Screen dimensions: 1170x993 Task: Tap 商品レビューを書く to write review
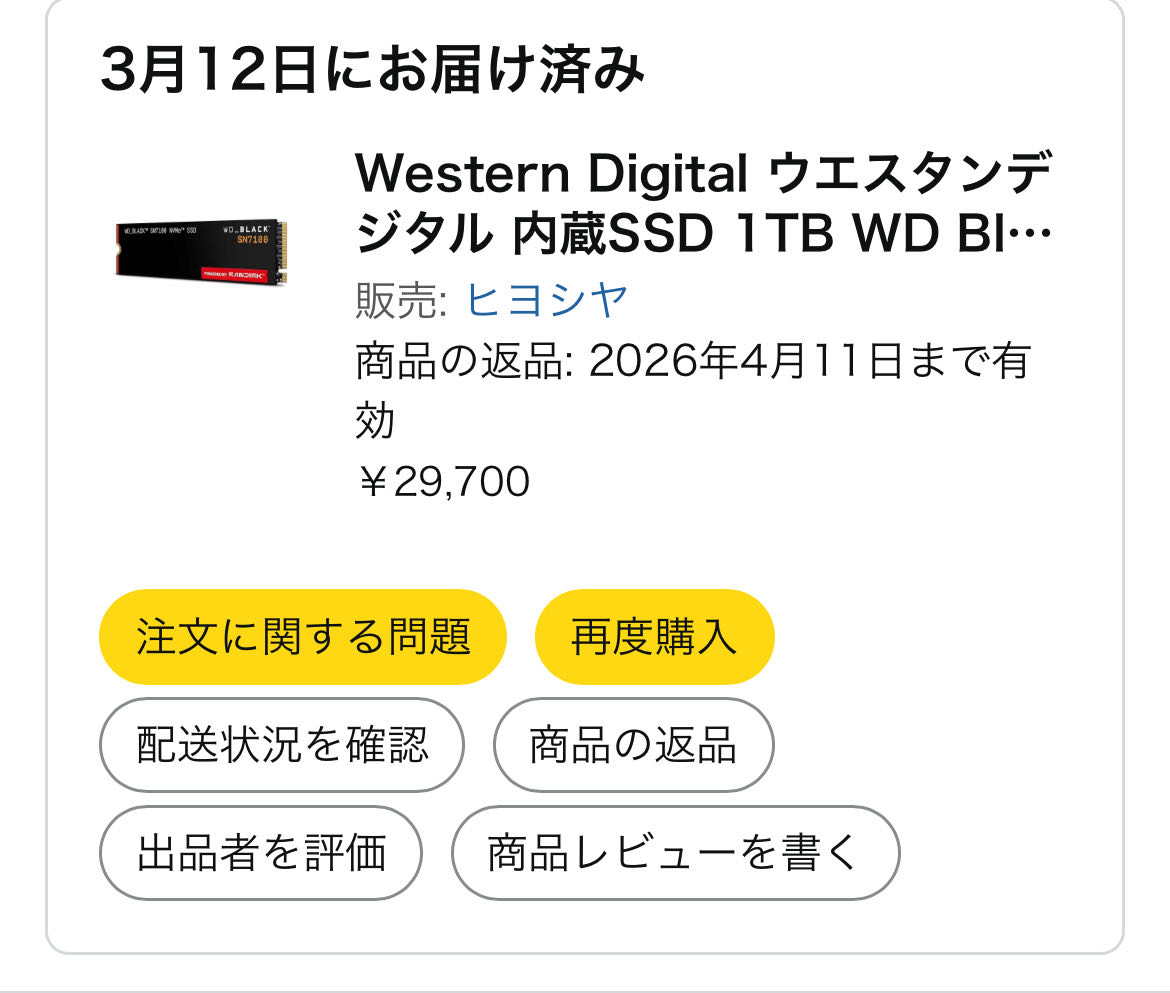tap(675, 853)
